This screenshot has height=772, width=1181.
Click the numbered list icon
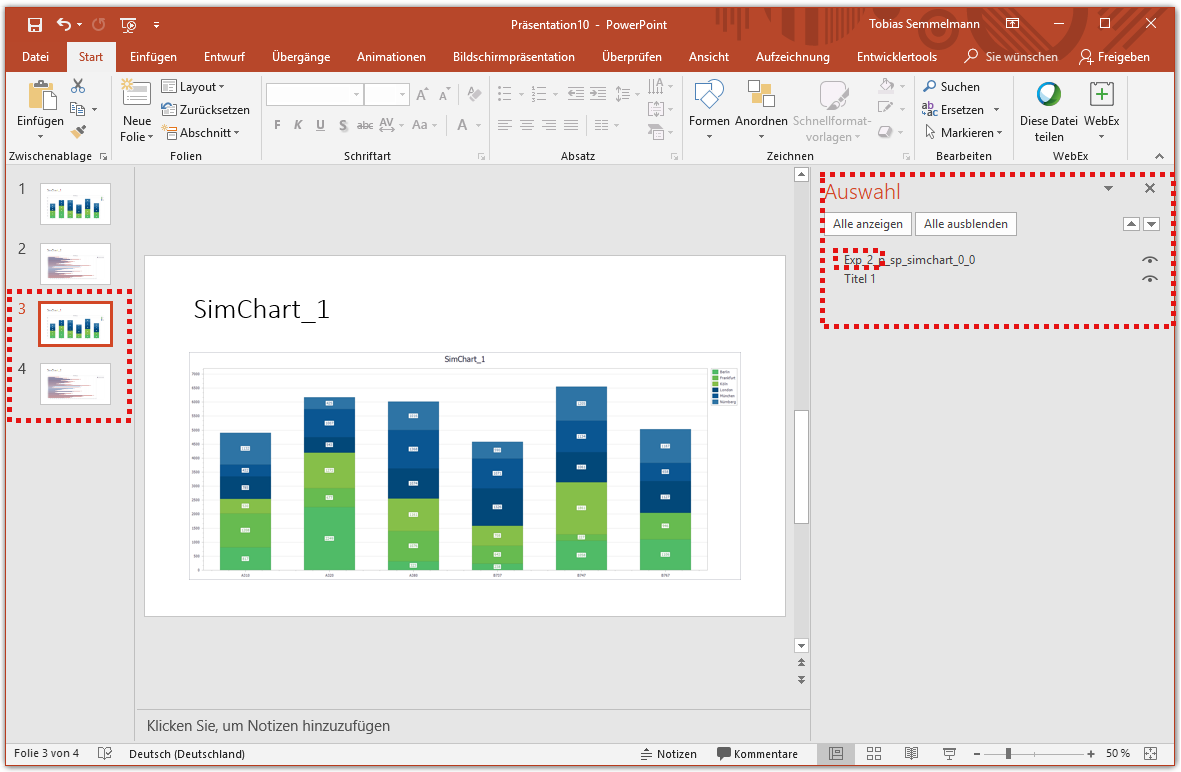point(539,94)
